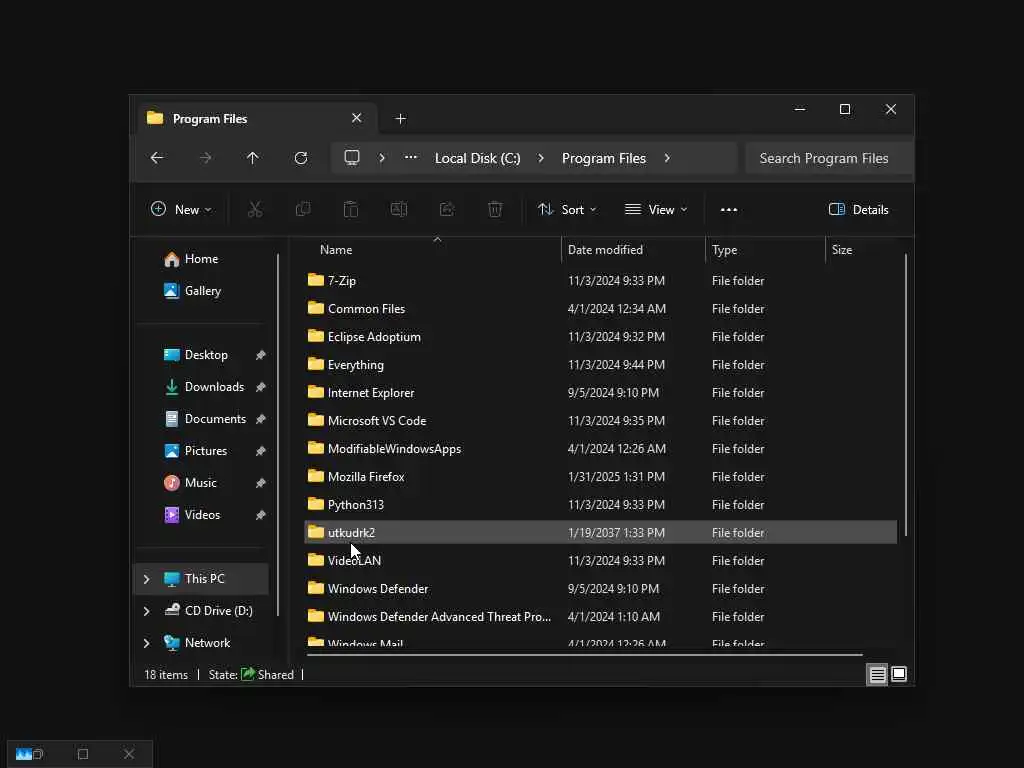Unpin Downloads via its pin icon

[x=261, y=387]
